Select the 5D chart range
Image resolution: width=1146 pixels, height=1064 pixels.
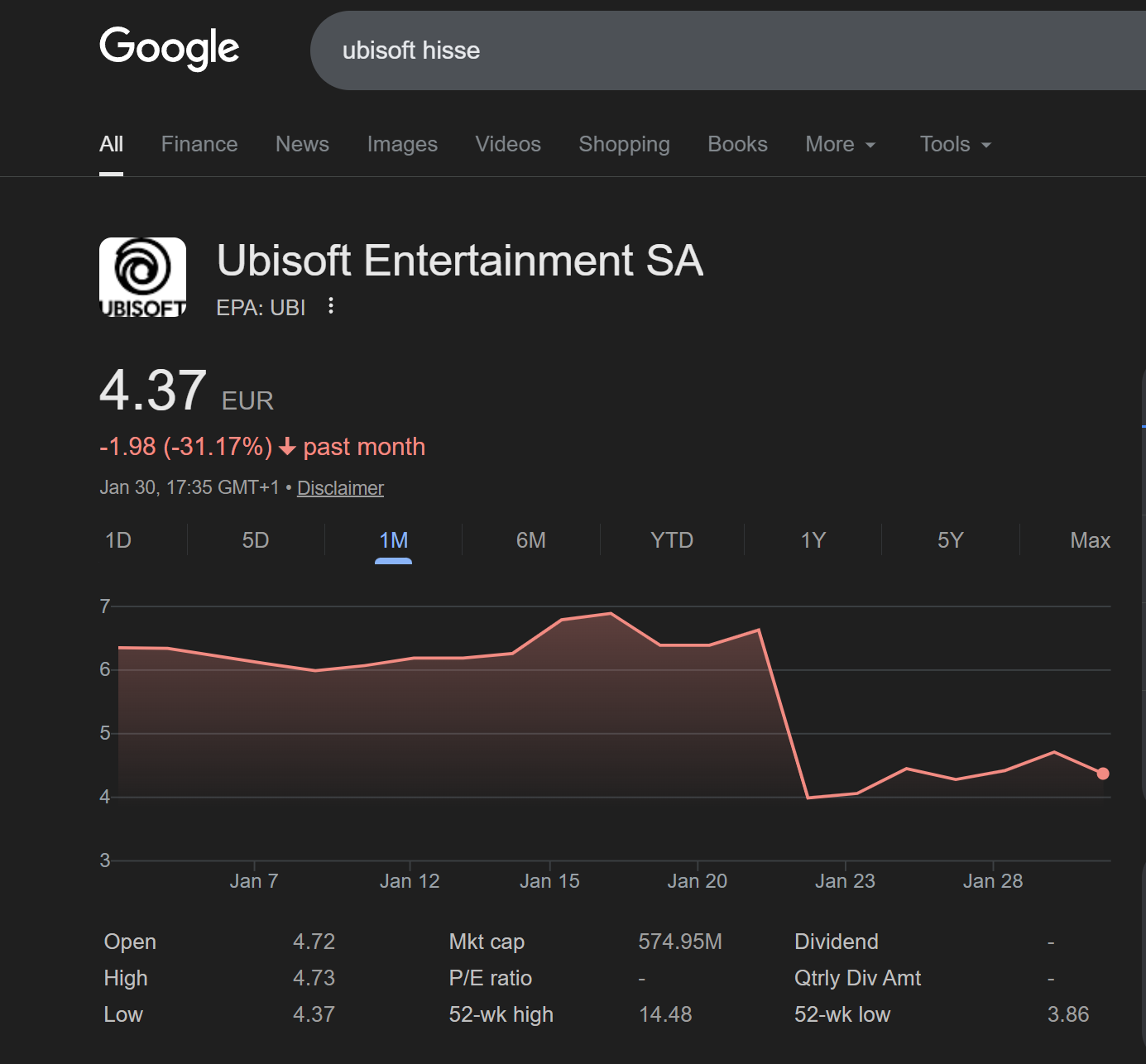pos(256,540)
